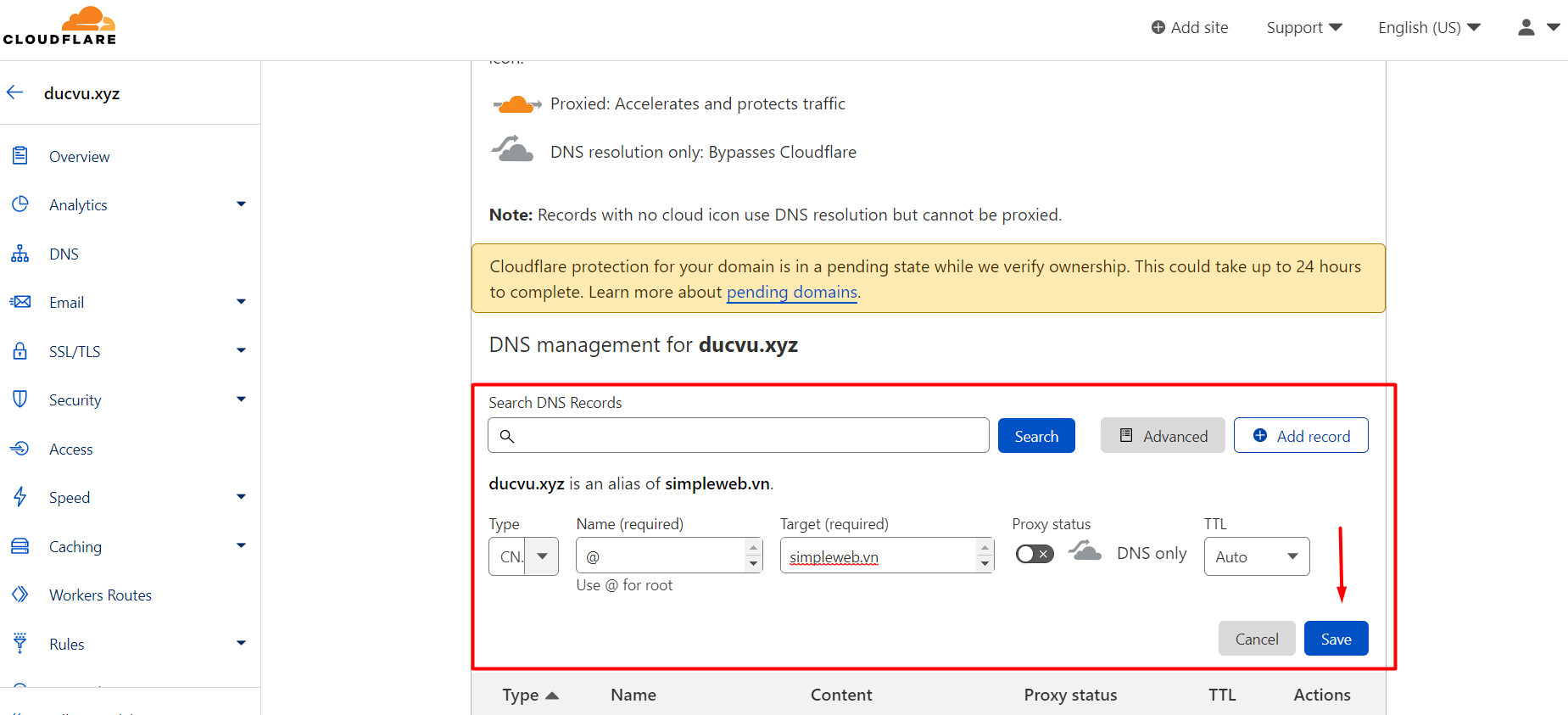
Task: Expand the Email menu arrow
Action: click(241, 301)
